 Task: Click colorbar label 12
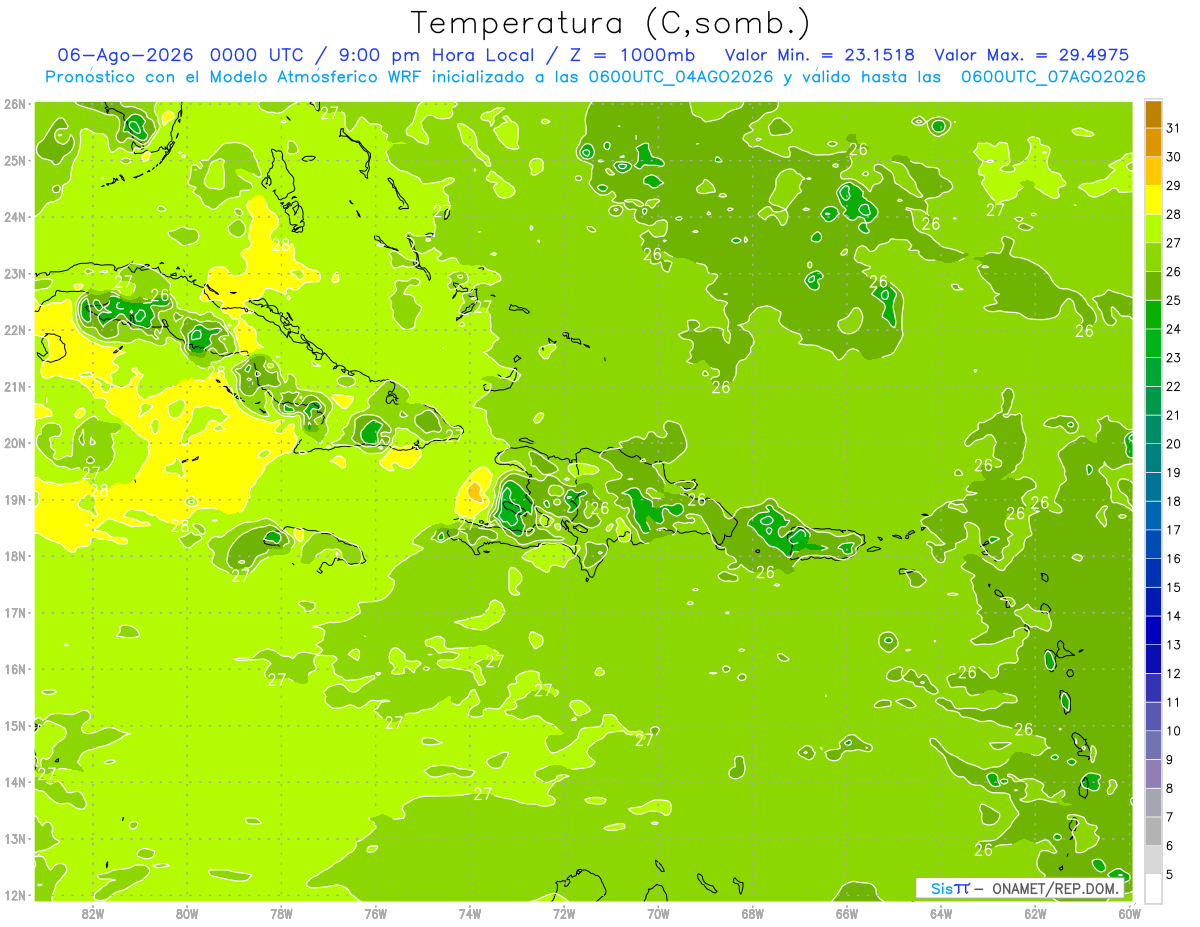click(x=1173, y=673)
